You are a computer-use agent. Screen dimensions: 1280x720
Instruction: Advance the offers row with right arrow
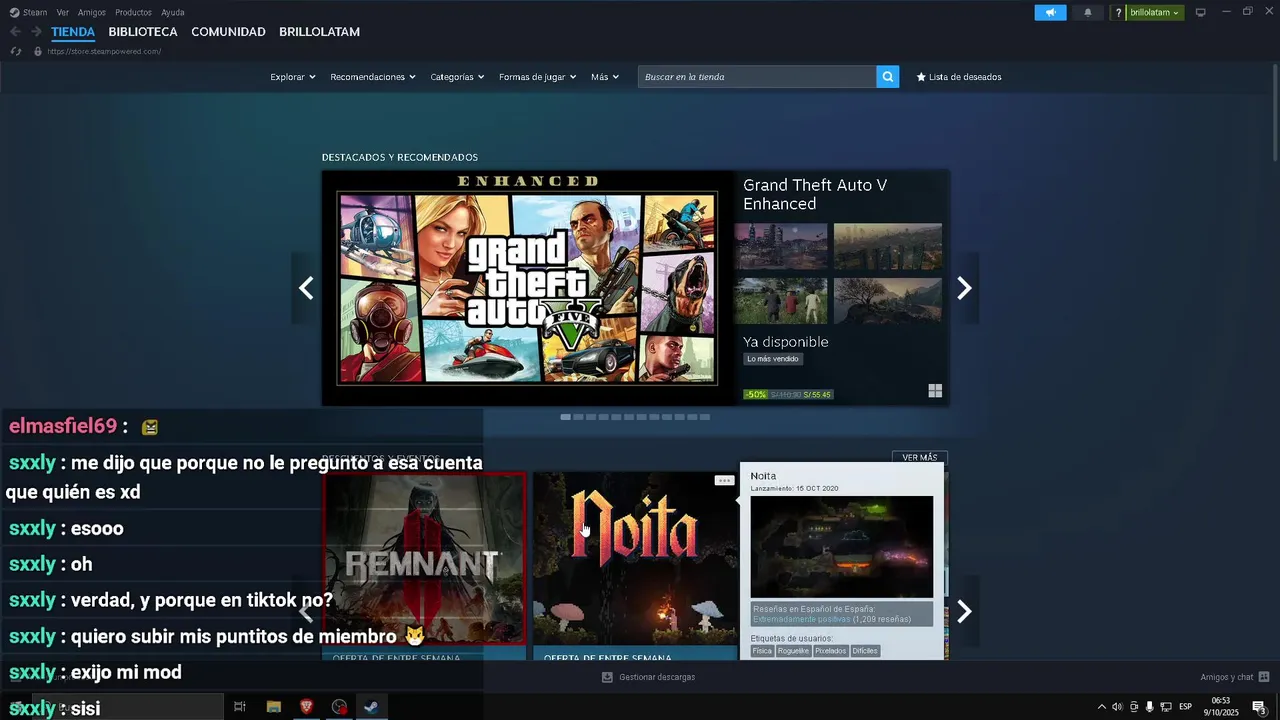pos(964,611)
